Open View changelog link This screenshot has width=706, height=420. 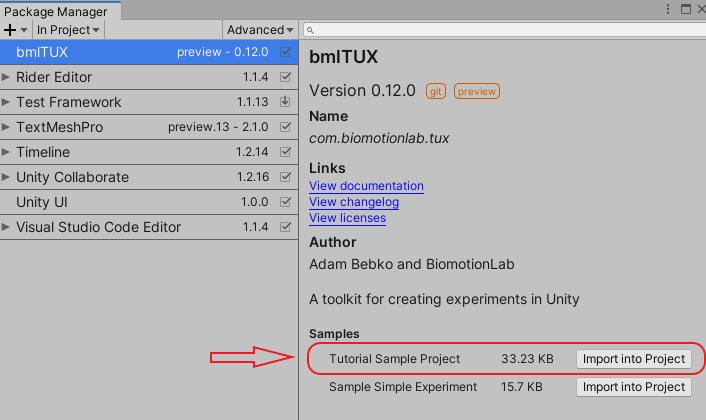click(354, 202)
